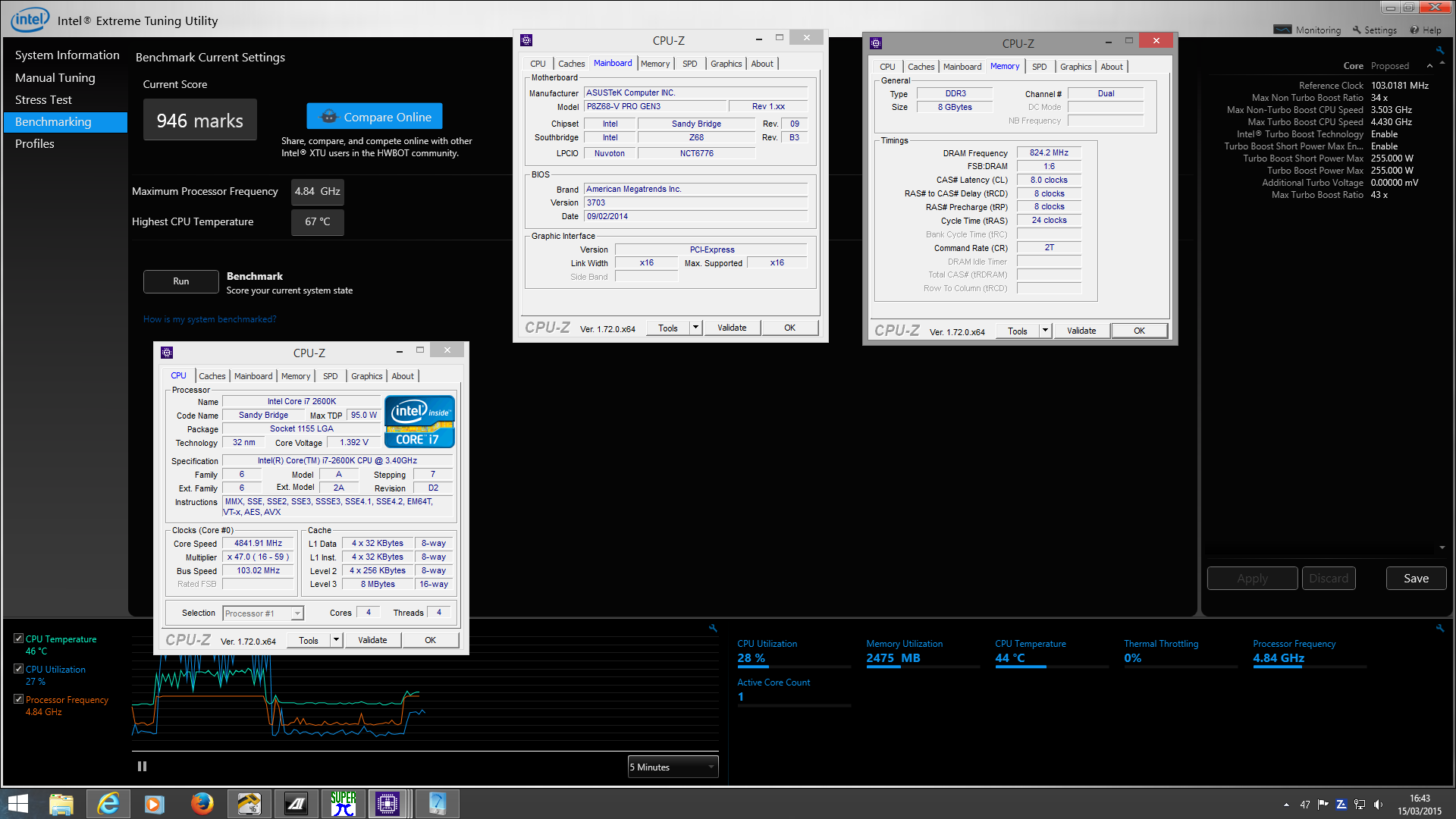The image size is (1456, 819).
Task: Click the 946 marks score box
Action: [x=200, y=120]
